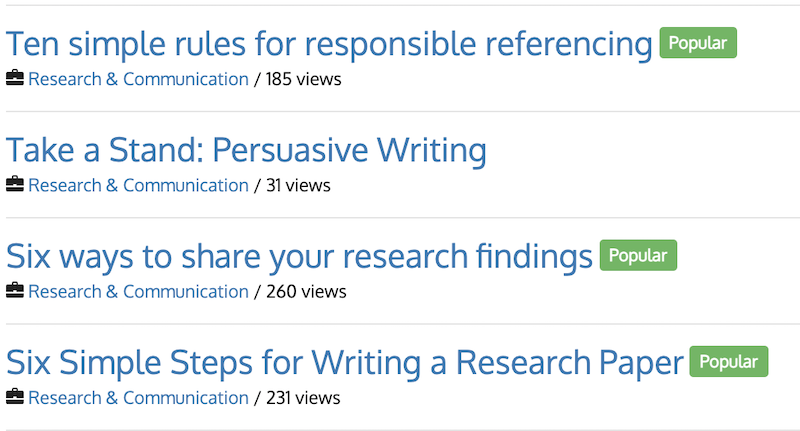Open Take a Stand: Persuasive Writing article
The image size is (800, 431).
246,151
